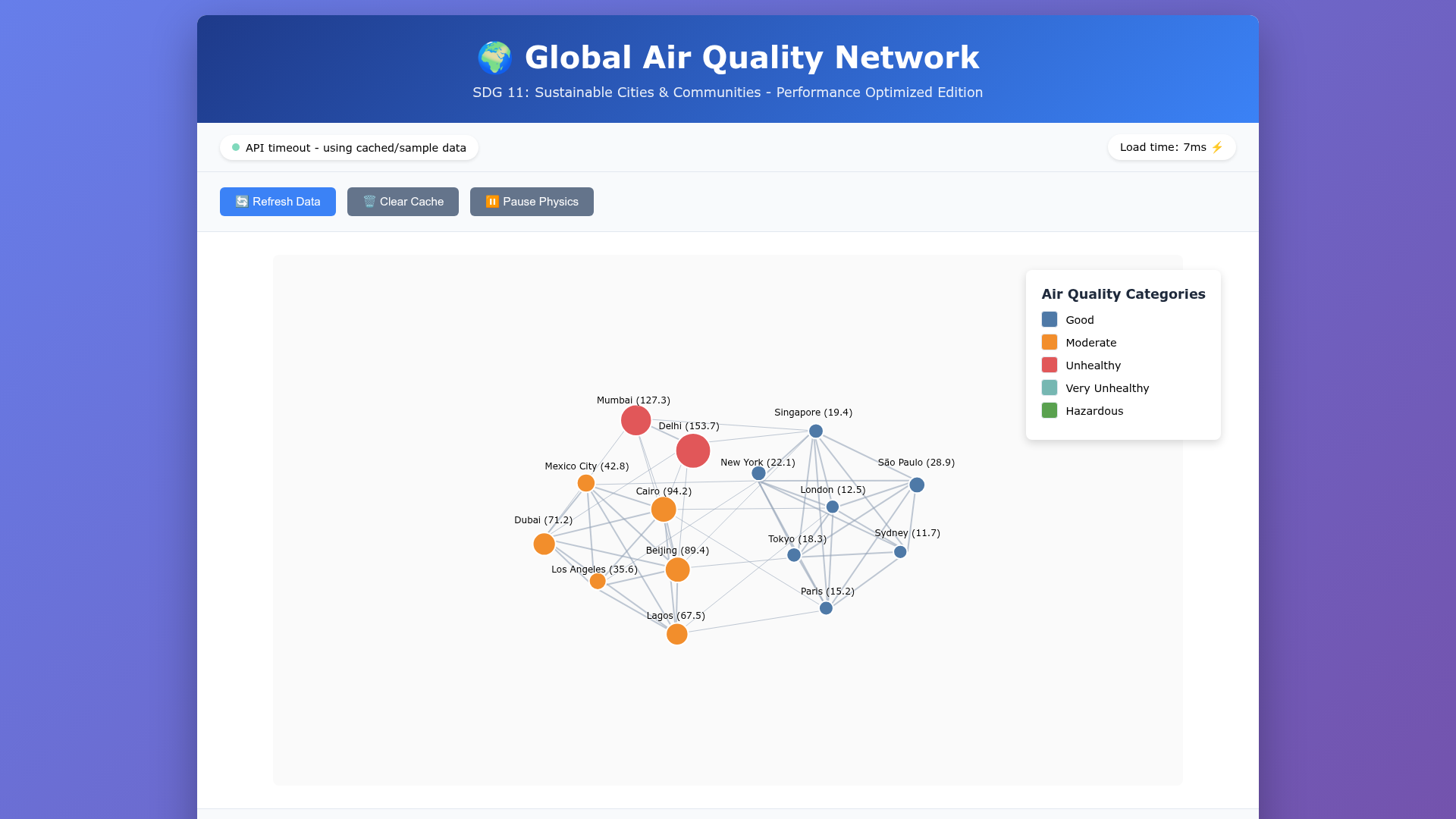Click the Hazardous green legend swatch
Screen dimensions: 1456x819
(1050, 411)
